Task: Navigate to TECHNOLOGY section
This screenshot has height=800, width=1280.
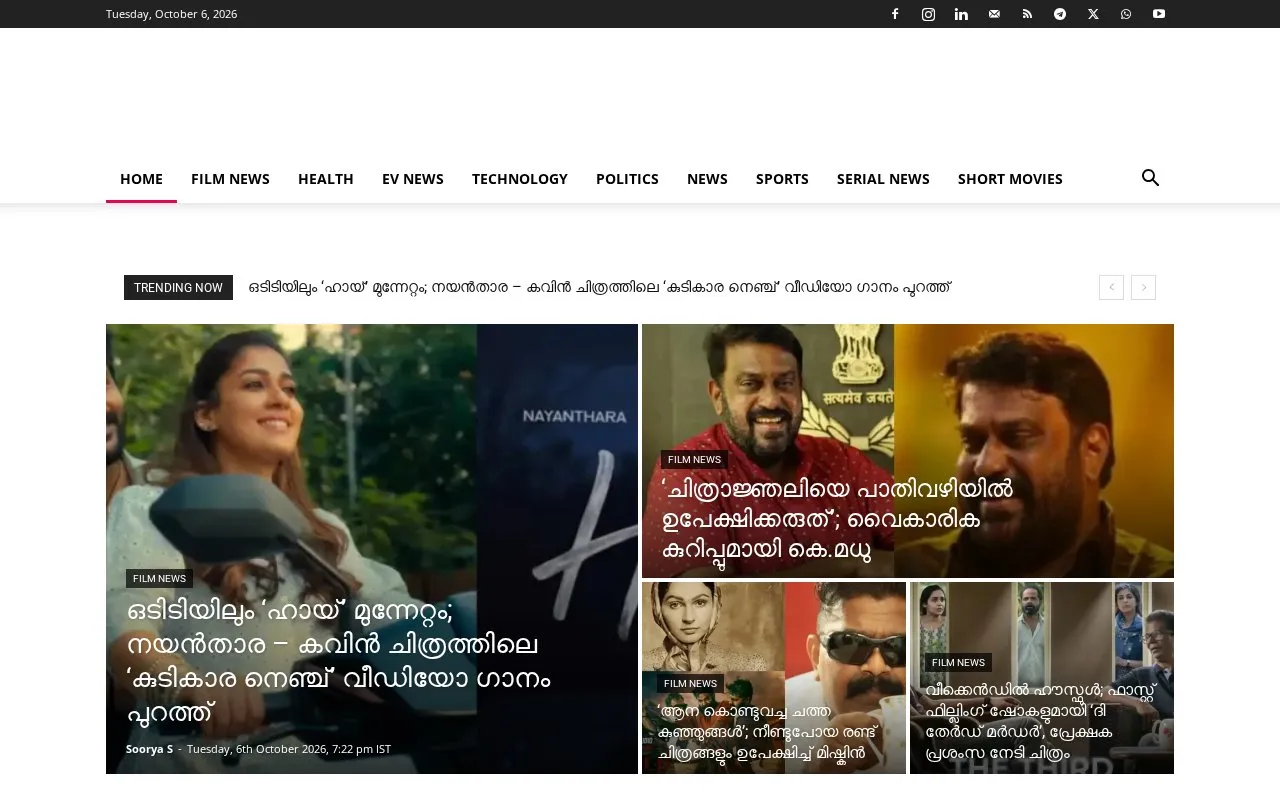Action: [520, 179]
